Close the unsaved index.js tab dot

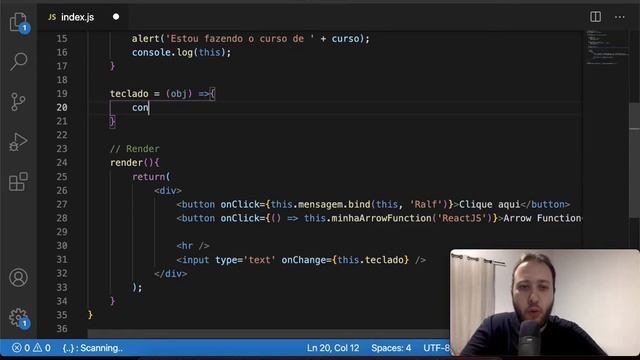pos(116,17)
